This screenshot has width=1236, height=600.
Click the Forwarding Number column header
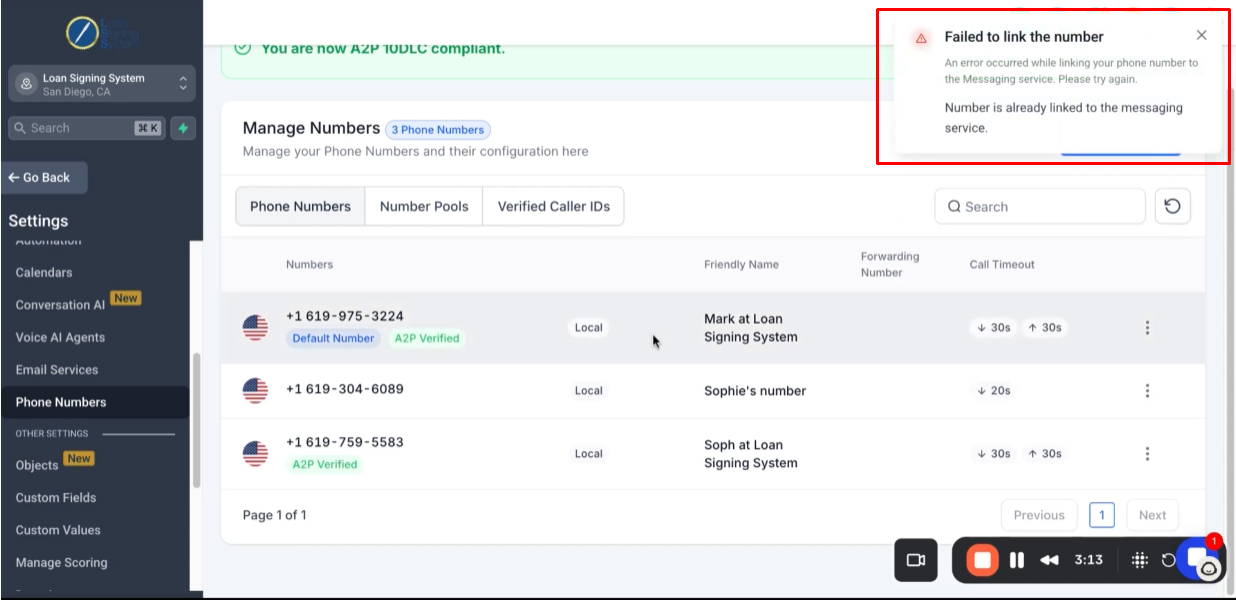[890, 264]
